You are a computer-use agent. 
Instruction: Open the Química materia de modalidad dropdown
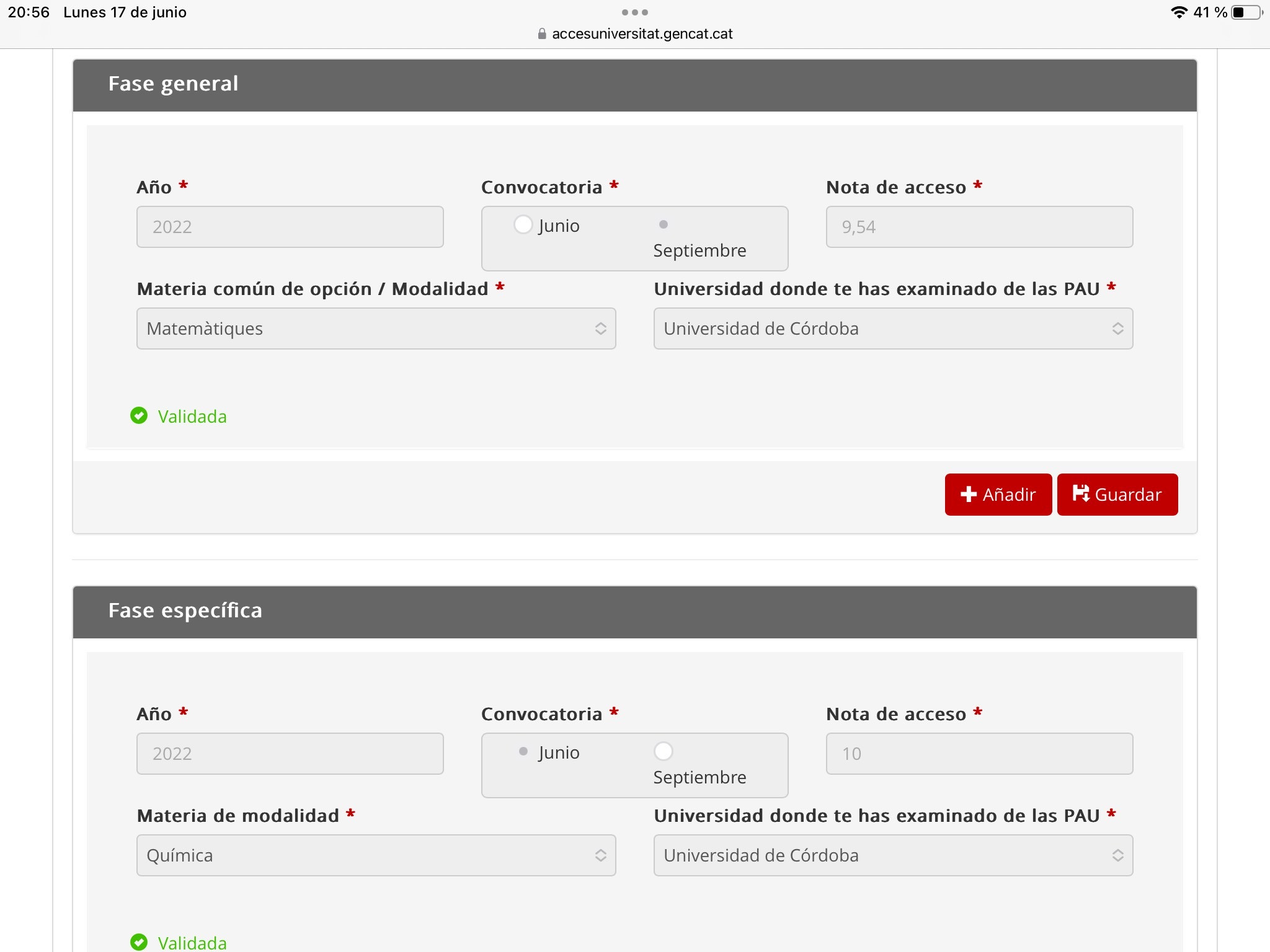click(x=376, y=855)
